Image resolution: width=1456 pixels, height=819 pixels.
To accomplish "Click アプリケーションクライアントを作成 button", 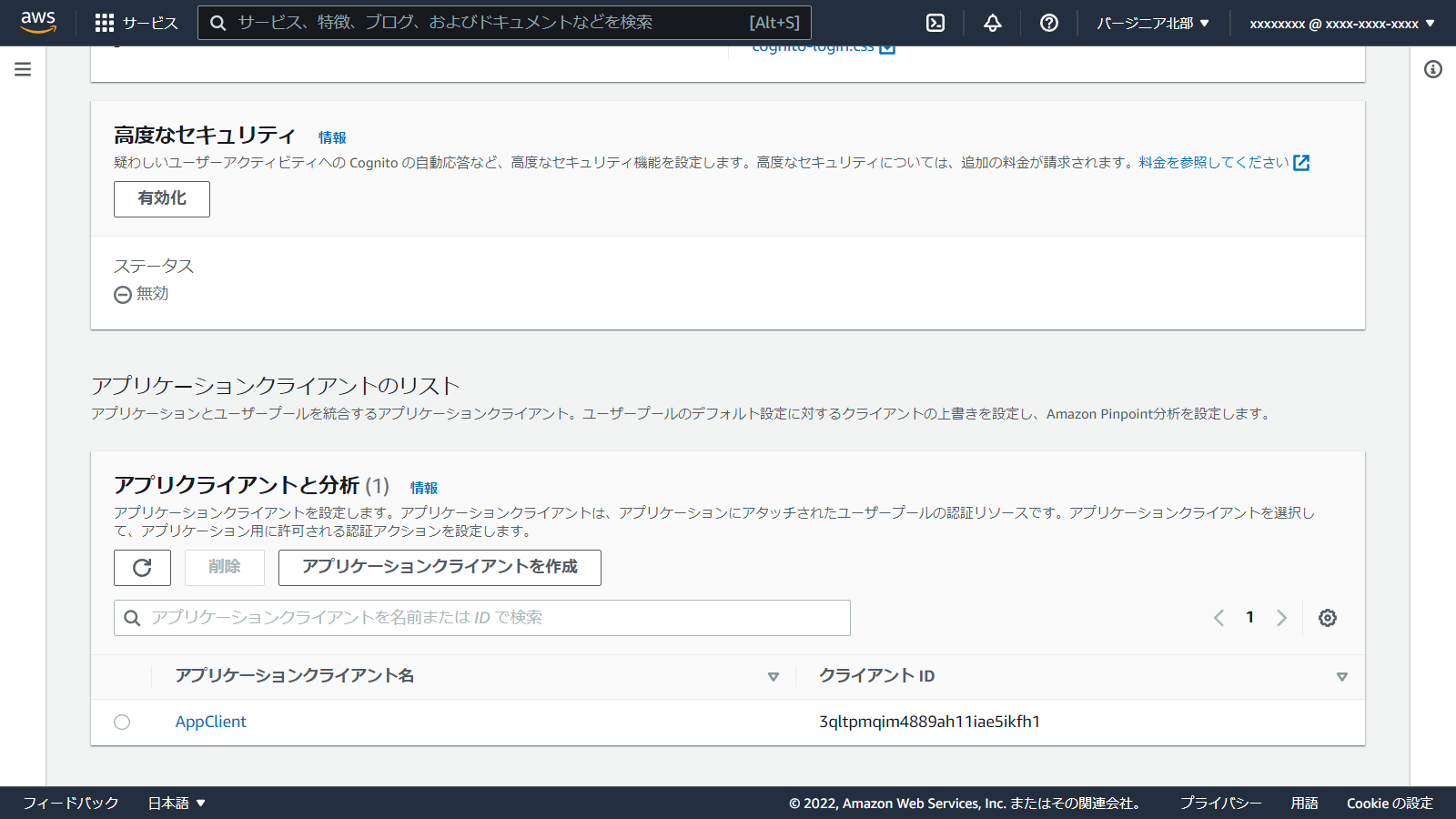I will (440, 568).
